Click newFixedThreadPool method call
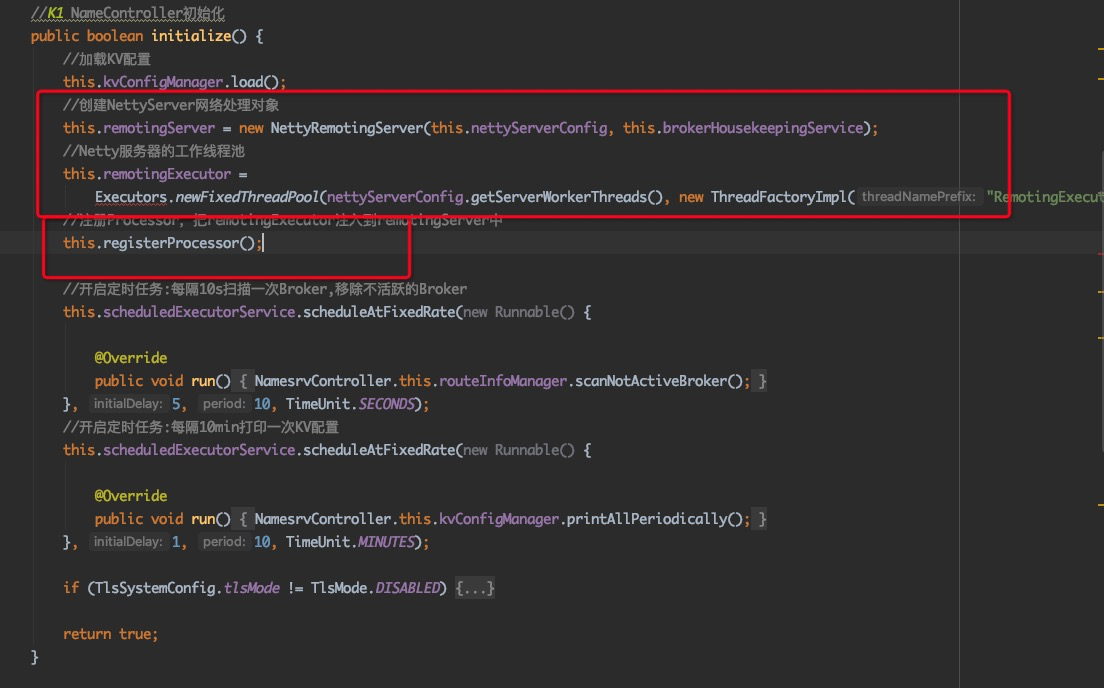1104x688 pixels. 247,196
